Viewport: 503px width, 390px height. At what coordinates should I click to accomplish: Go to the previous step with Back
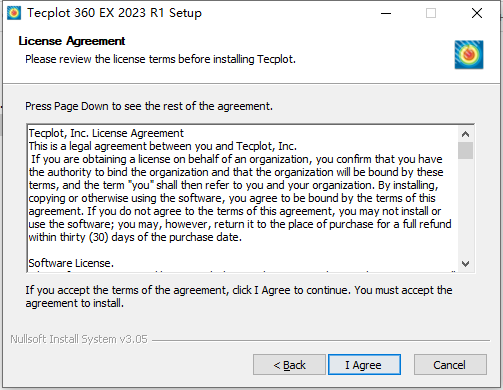pos(289,365)
